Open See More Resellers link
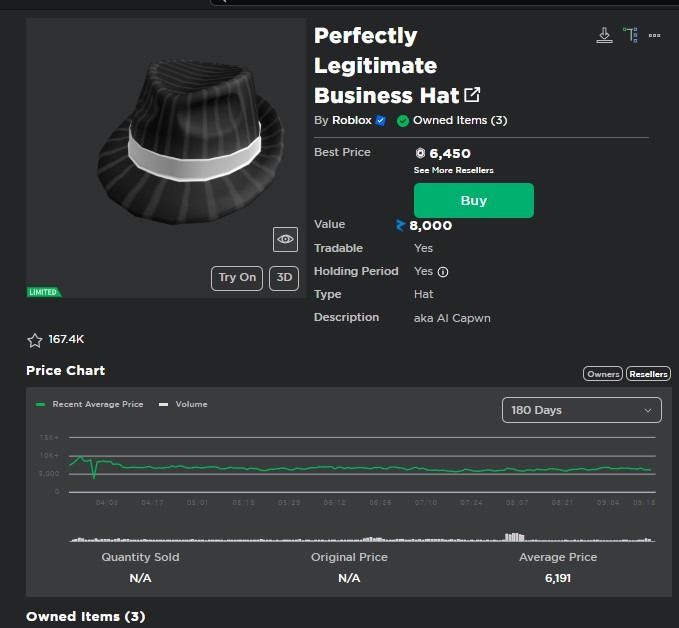This screenshot has width=679, height=628. point(453,170)
